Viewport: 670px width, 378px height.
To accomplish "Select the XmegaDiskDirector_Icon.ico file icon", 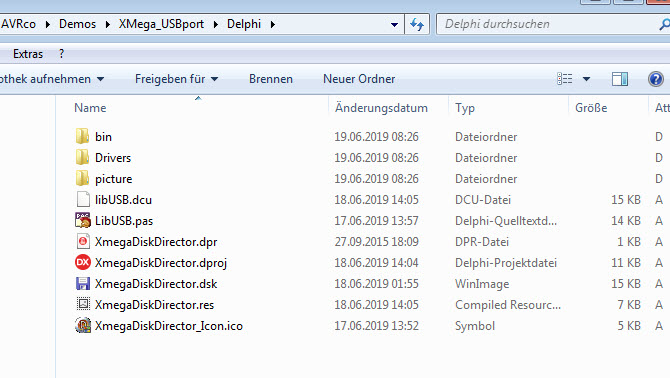I will [x=83, y=325].
